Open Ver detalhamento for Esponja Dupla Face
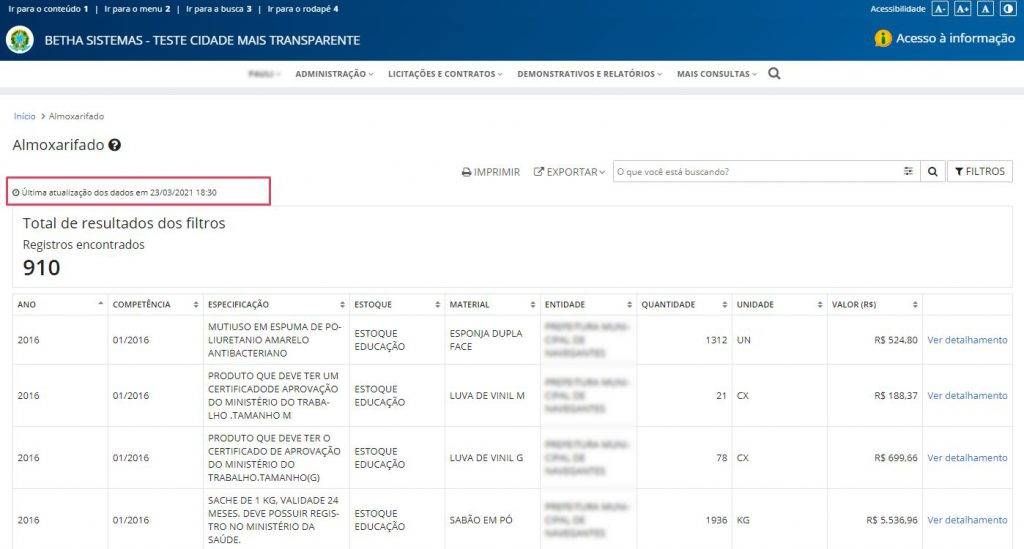The height and width of the screenshot is (549, 1024). (967, 340)
